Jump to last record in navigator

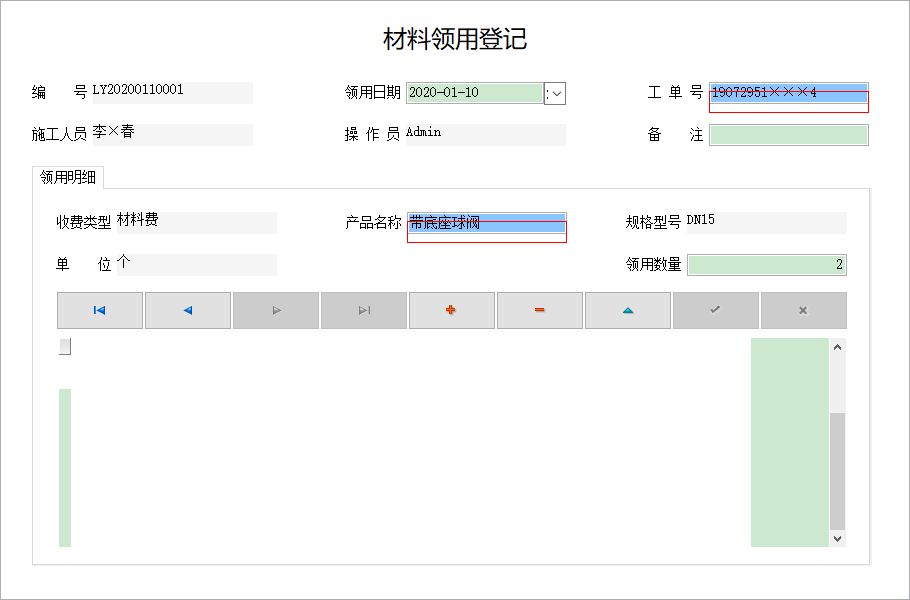pos(364,310)
